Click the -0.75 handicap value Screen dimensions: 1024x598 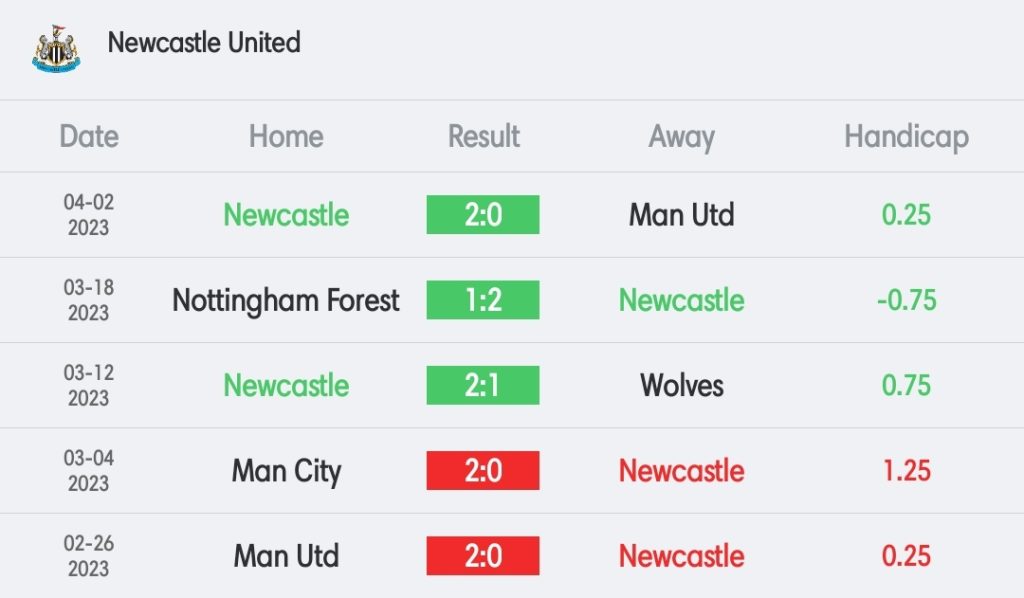[x=906, y=300]
